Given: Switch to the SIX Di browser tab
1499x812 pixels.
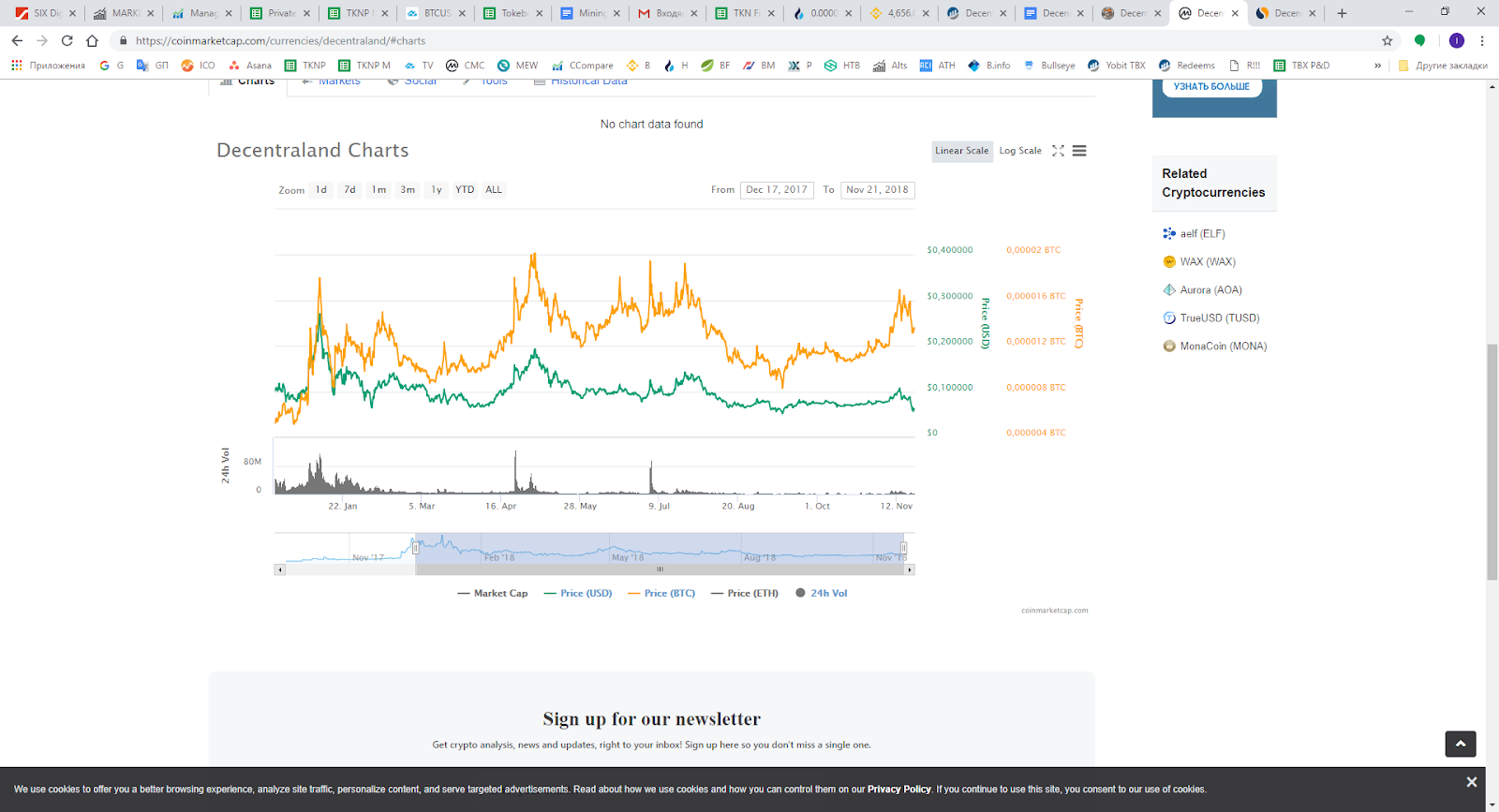Looking at the screenshot, I should click(x=45, y=13).
